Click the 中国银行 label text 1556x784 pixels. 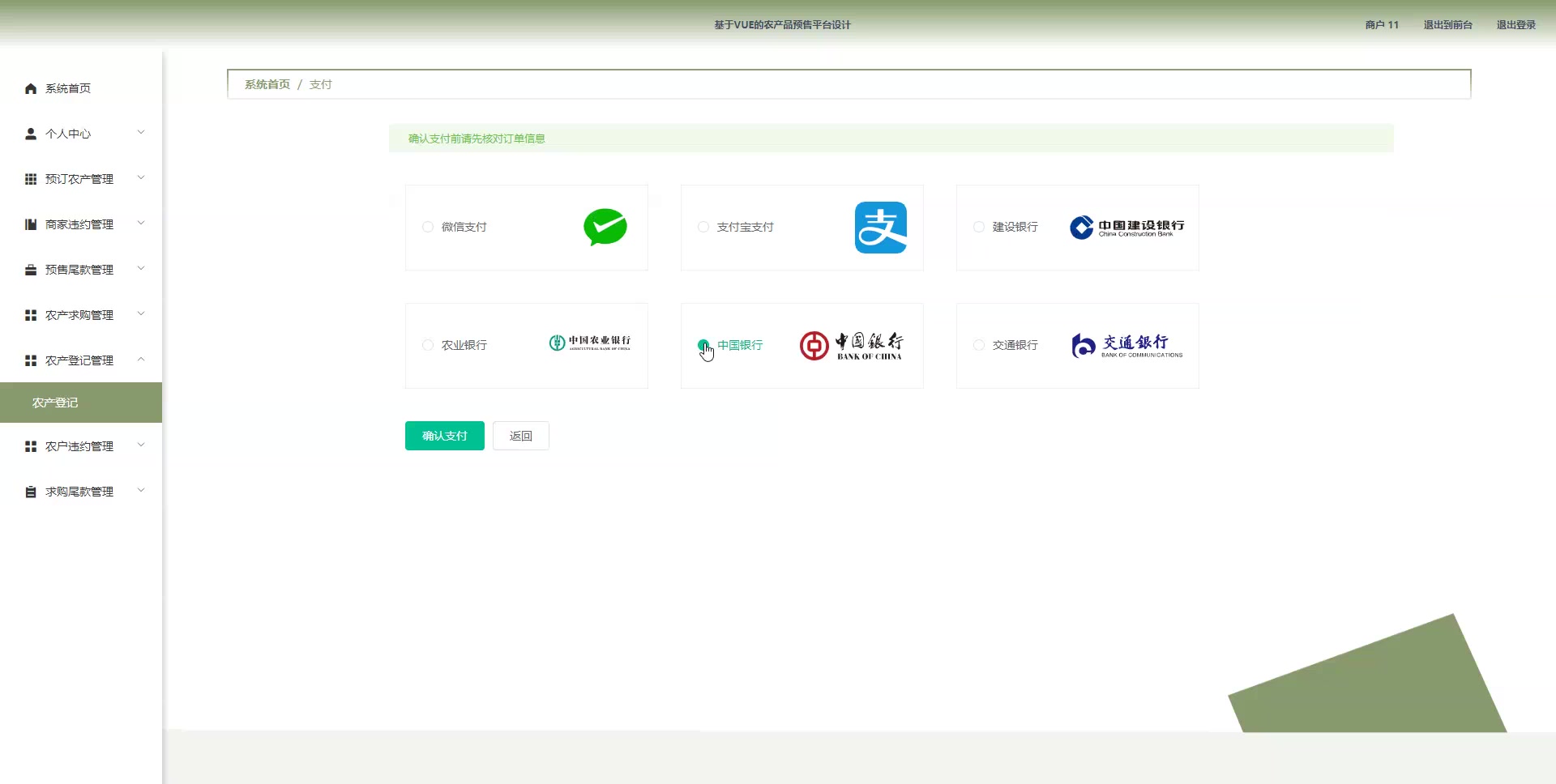(x=740, y=345)
